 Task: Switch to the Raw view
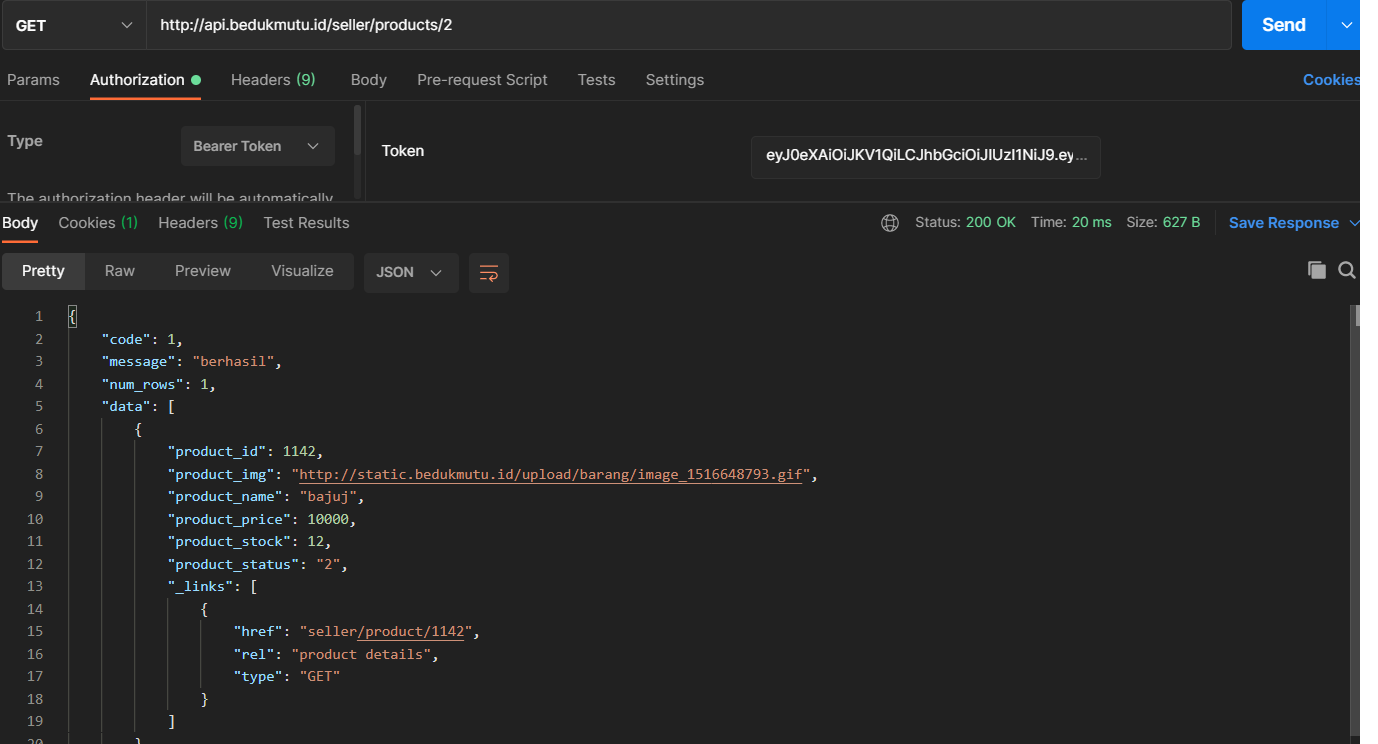click(120, 271)
